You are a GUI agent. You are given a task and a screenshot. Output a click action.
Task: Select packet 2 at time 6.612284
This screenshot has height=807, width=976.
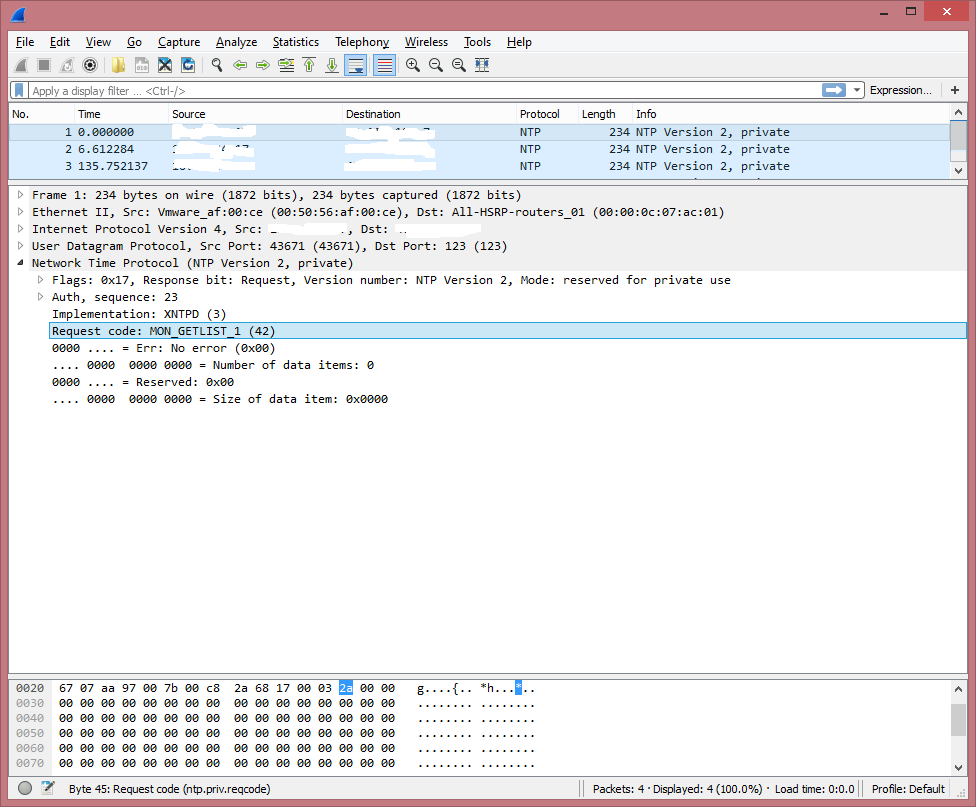tap(479, 149)
